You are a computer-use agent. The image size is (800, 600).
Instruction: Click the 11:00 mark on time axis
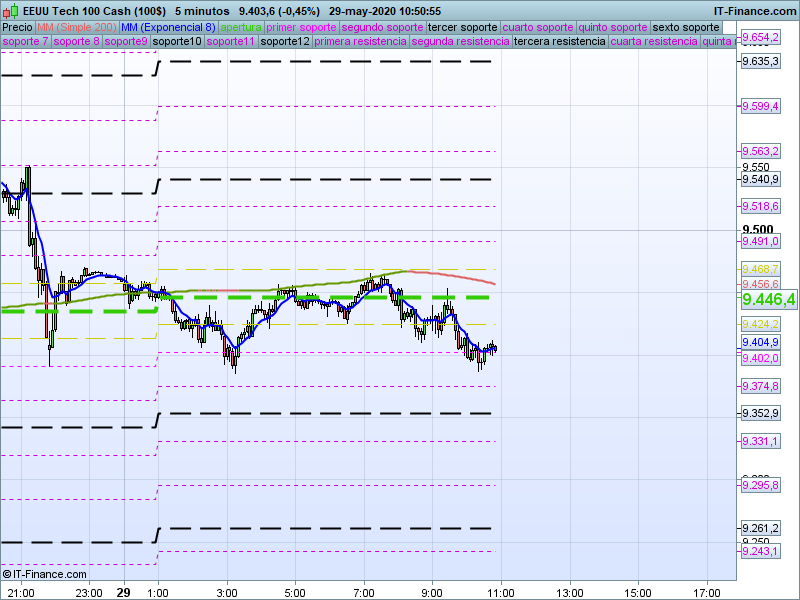[x=501, y=592]
